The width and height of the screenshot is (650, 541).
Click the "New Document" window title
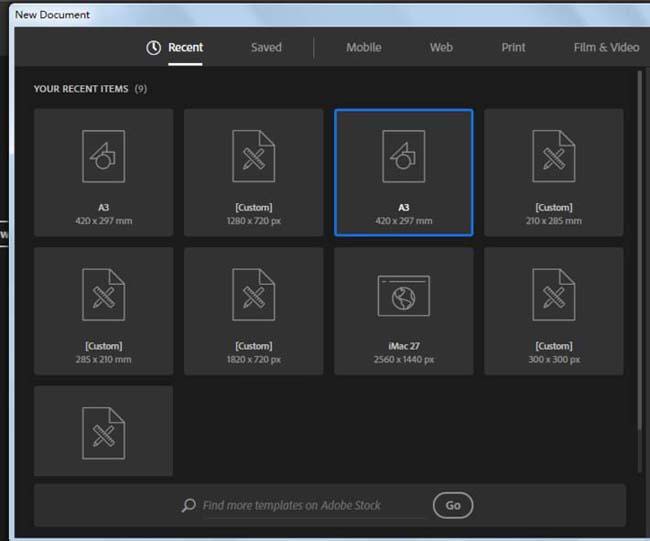click(x=52, y=15)
